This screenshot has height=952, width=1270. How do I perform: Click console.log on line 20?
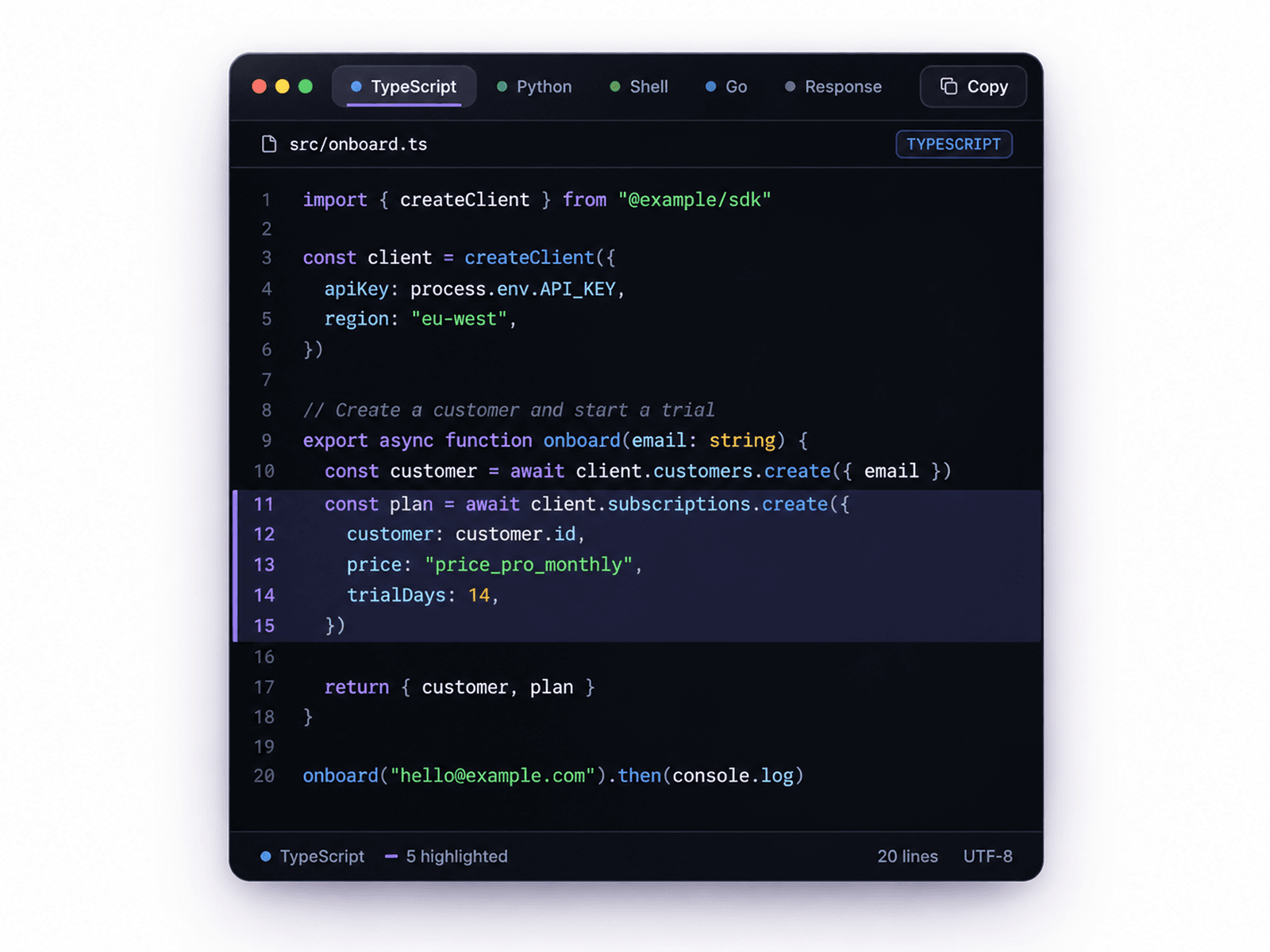[x=733, y=776]
